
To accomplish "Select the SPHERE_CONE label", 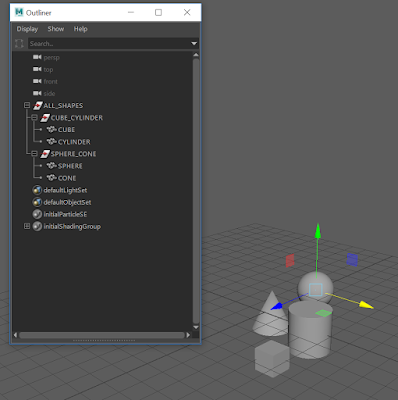I will click(73, 154).
